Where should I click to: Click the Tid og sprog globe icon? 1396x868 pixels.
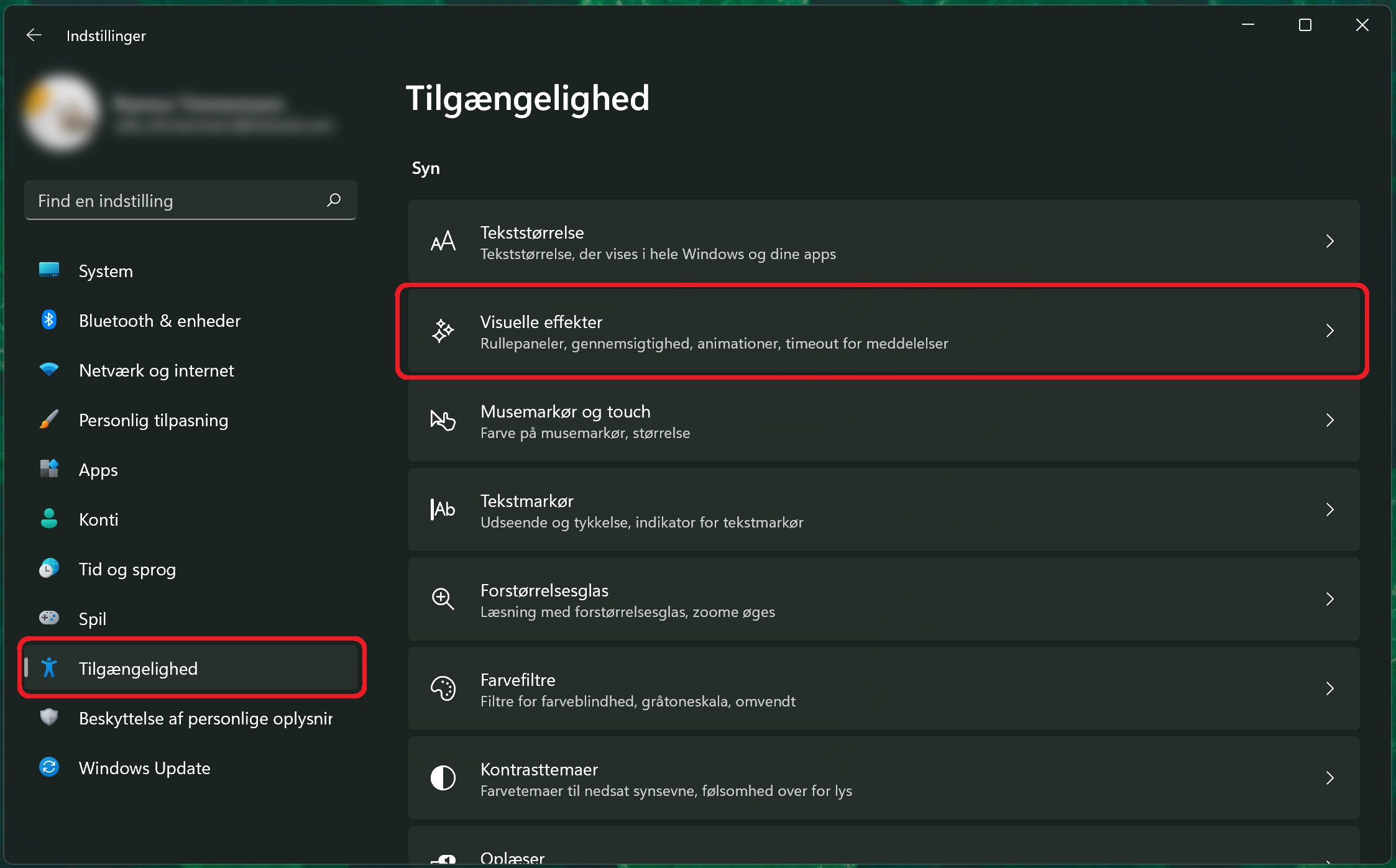[x=49, y=569]
